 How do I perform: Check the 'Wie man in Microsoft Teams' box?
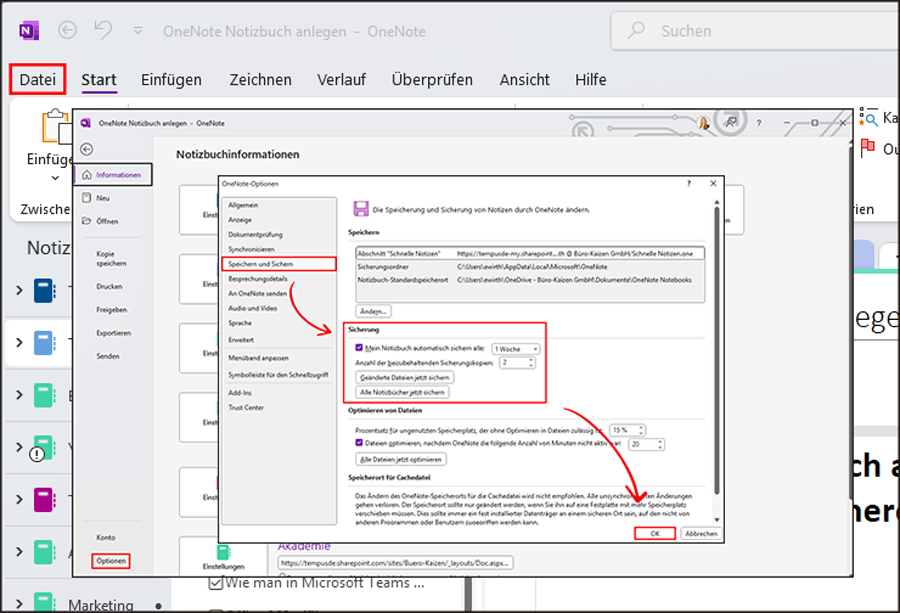tap(216, 583)
